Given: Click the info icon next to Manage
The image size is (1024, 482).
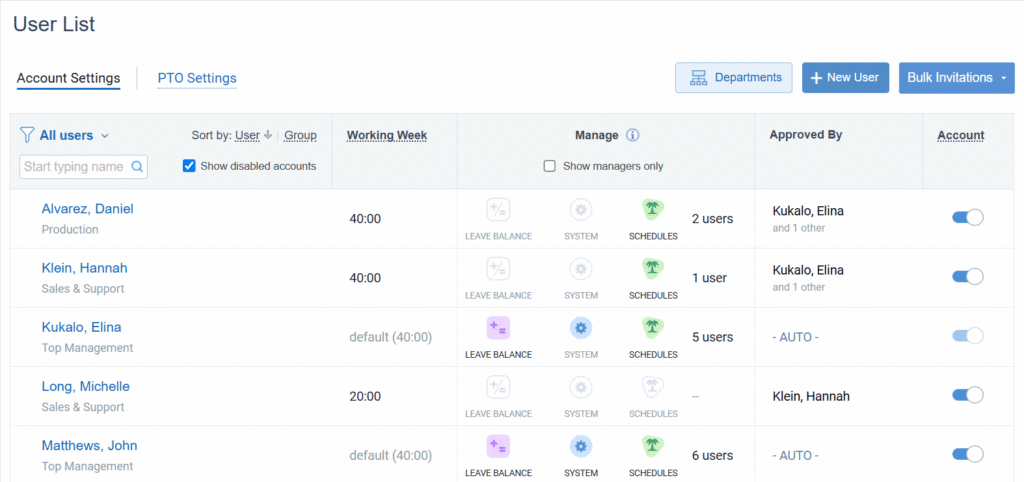Looking at the screenshot, I should coord(632,135).
